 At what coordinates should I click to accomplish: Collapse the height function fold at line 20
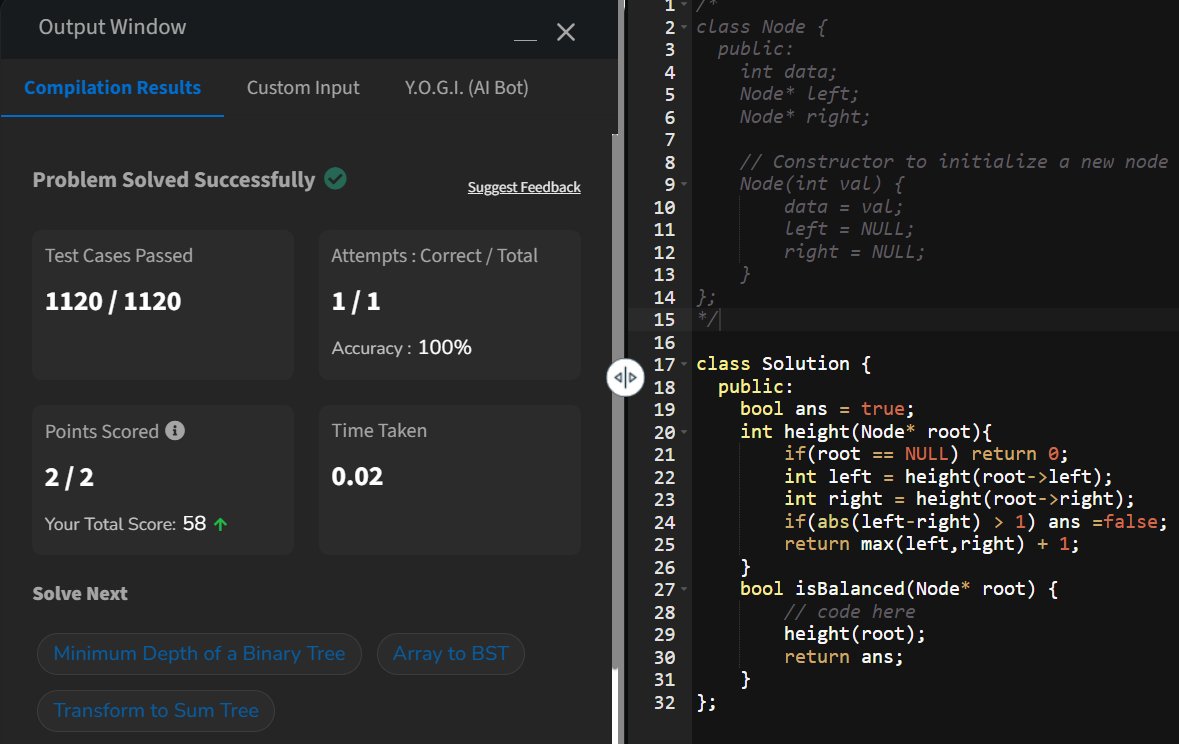click(x=684, y=432)
